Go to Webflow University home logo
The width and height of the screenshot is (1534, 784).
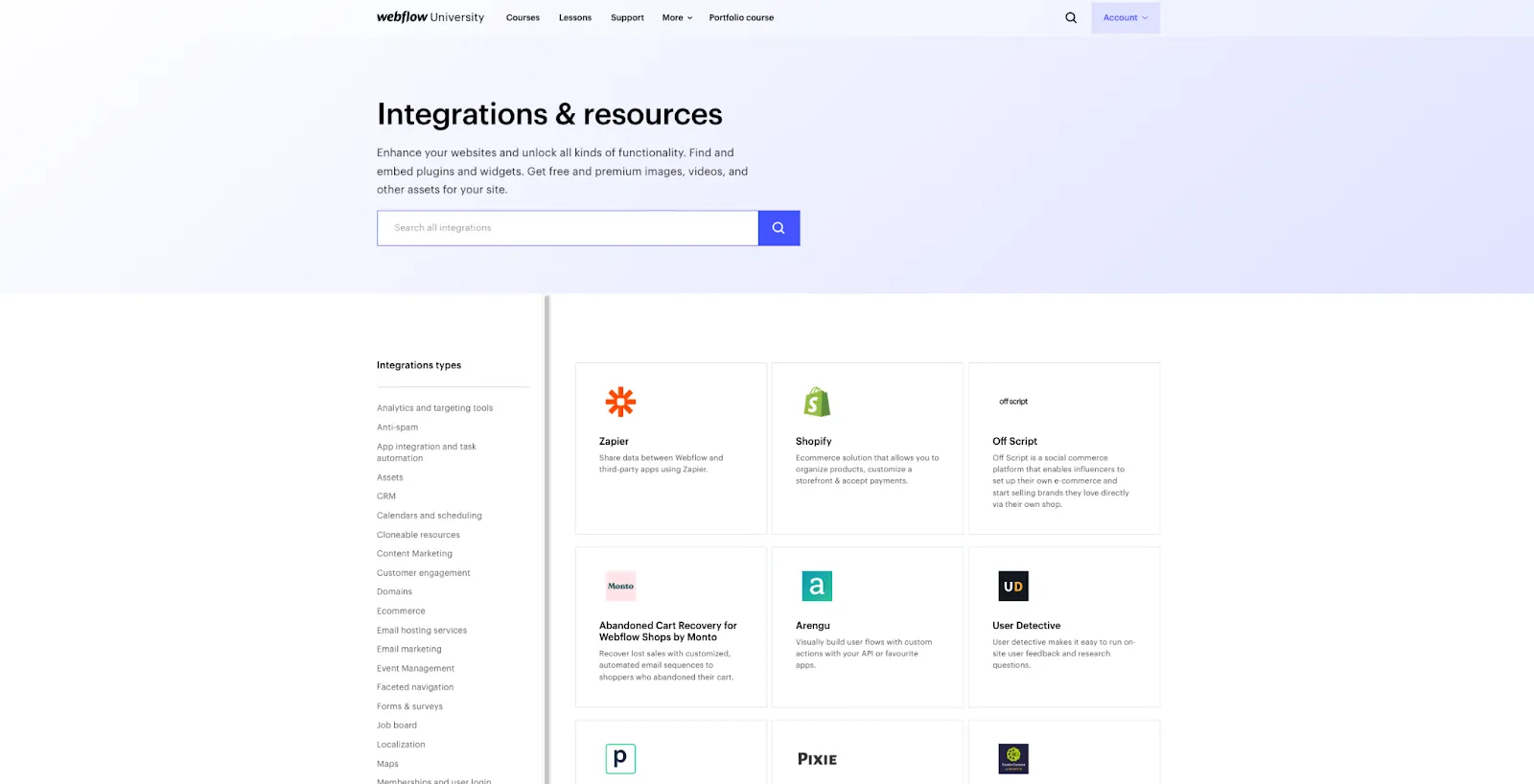click(430, 17)
